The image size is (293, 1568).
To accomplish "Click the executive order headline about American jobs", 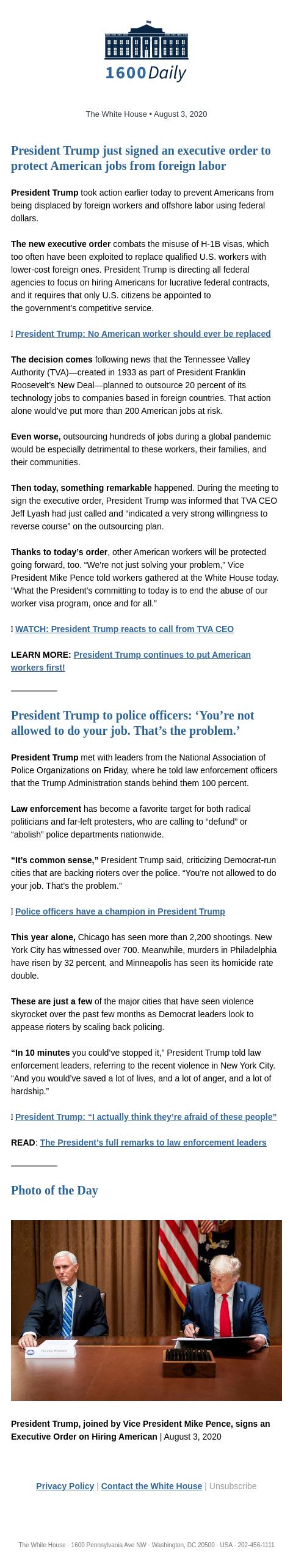I will [x=141, y=158].
